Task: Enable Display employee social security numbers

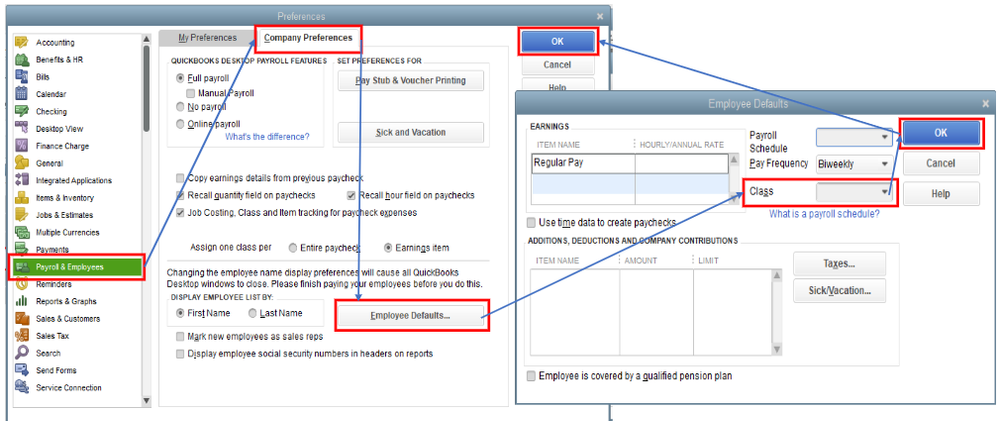Action: 180,353
